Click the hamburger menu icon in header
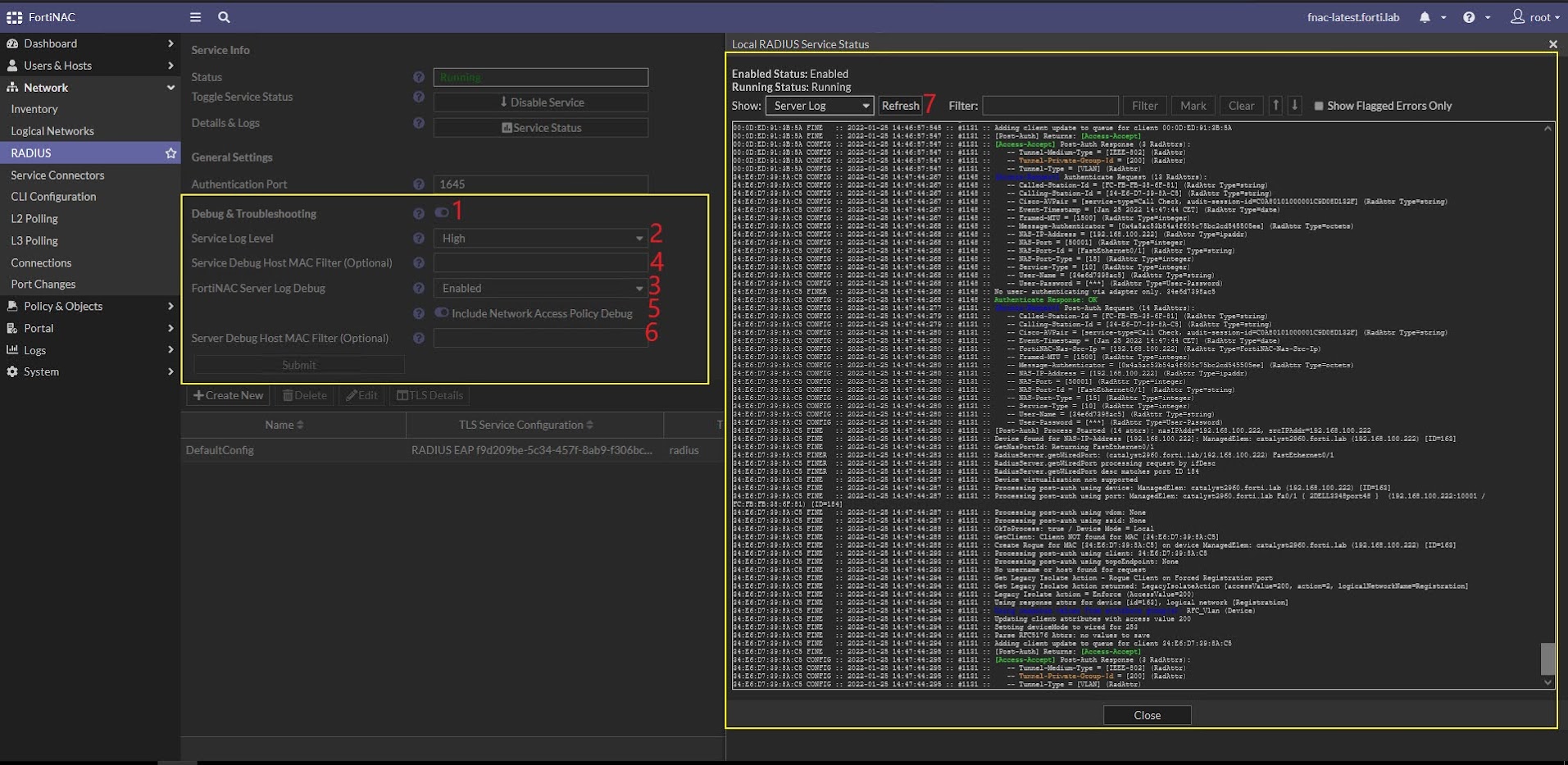Image resolution: width=1568 pixels, height=765 pixels. point(195,16)
